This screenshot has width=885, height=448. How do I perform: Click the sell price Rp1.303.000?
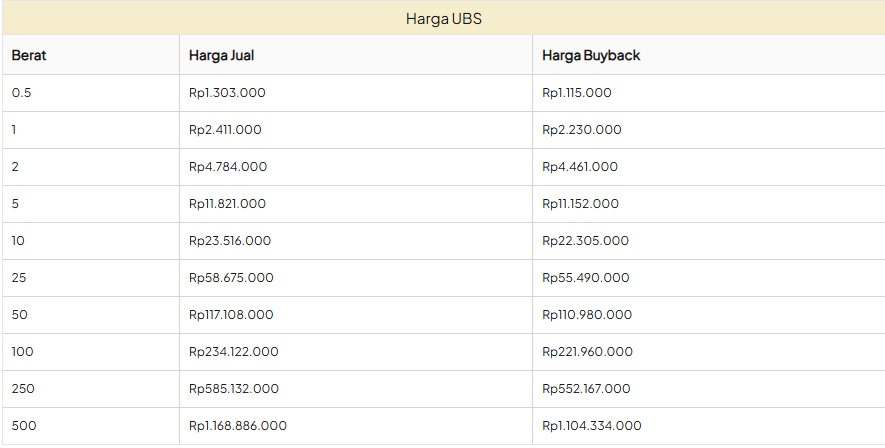[227, 92]
